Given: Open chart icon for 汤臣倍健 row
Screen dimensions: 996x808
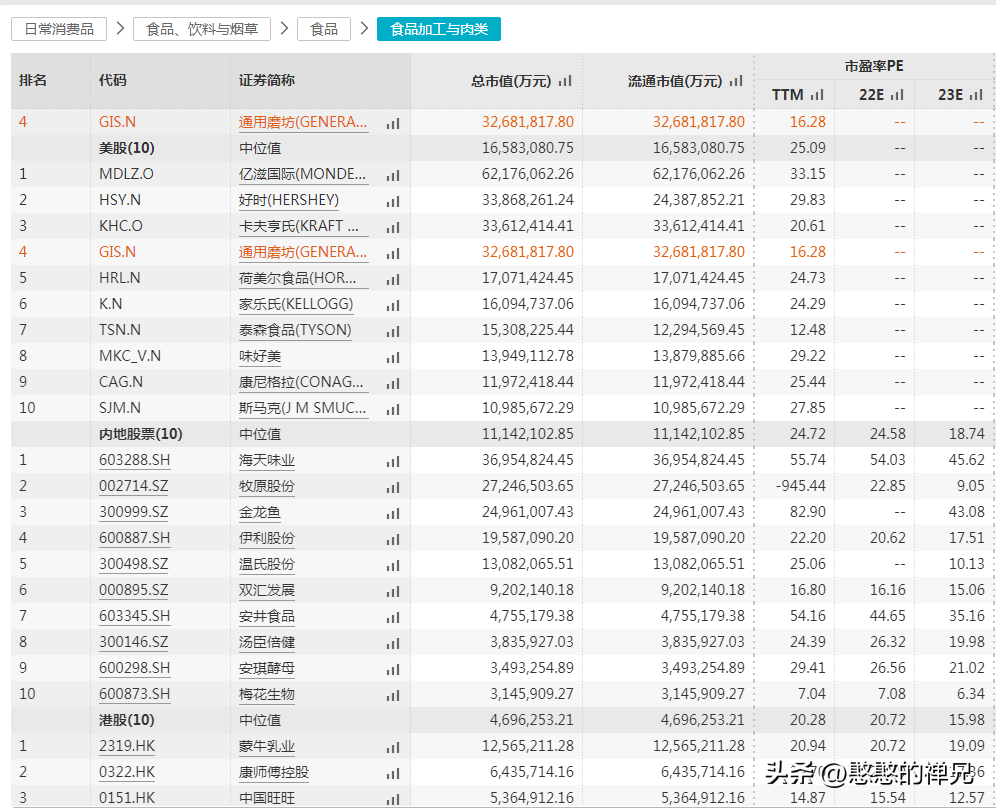Looking at the screenshot, I should tap(393, 644).
